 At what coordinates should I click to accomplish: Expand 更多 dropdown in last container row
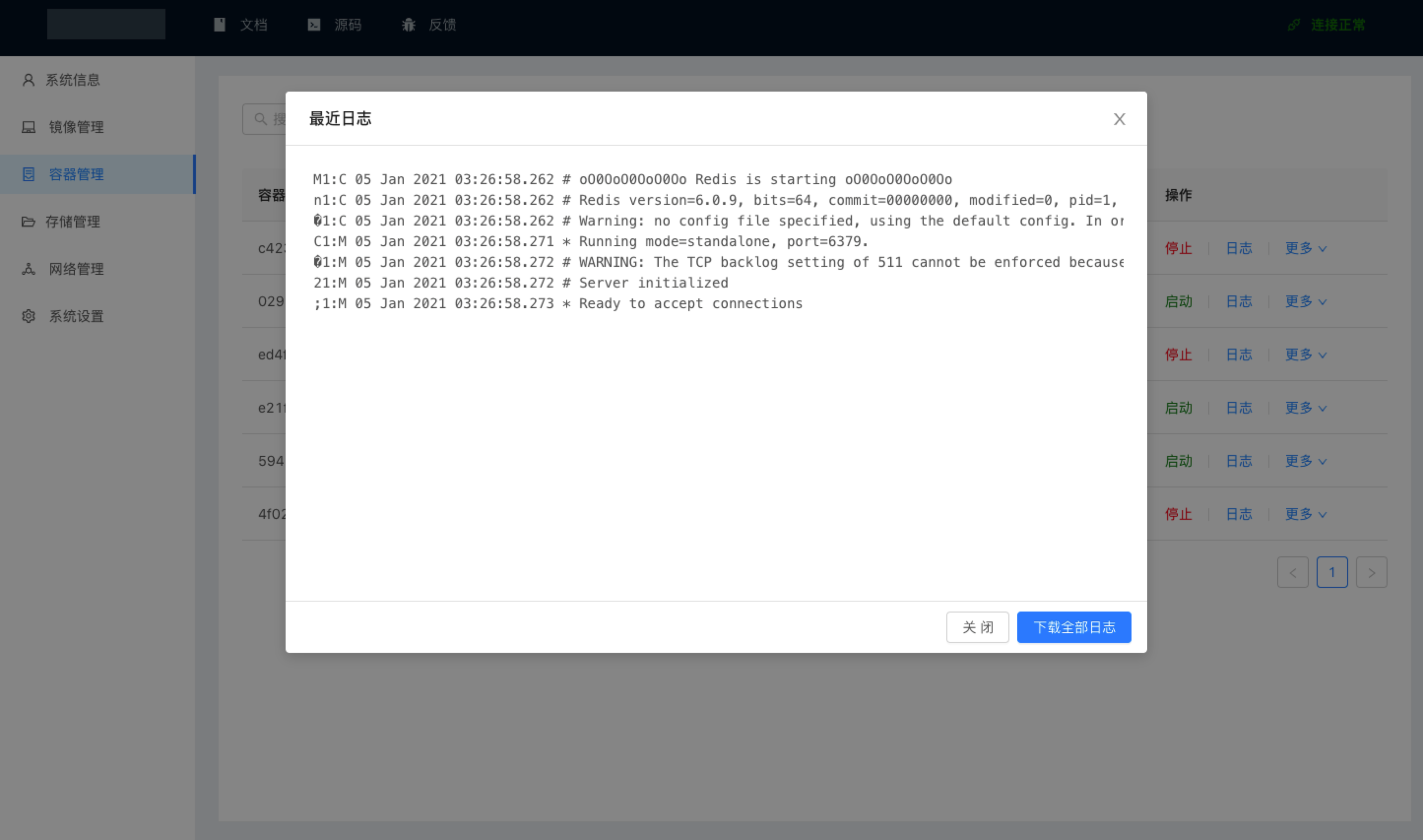coord(1305,514)
